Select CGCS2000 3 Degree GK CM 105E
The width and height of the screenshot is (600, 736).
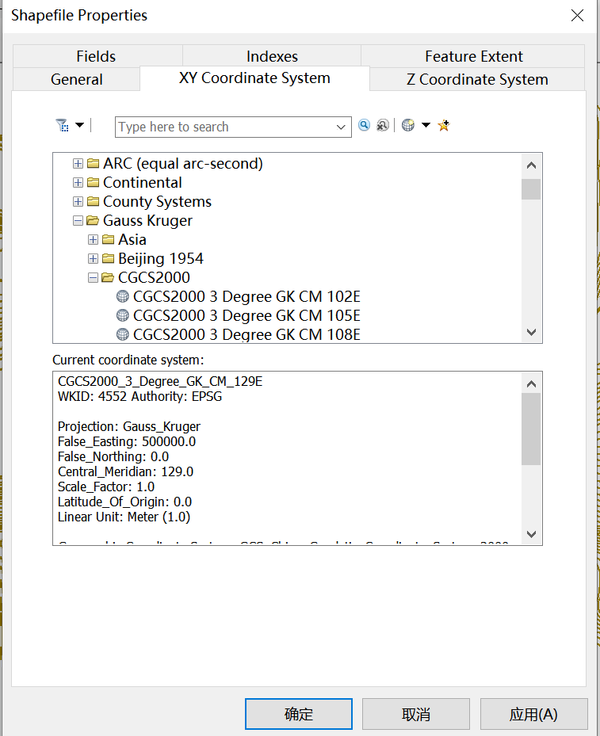[x=246, y=316]
